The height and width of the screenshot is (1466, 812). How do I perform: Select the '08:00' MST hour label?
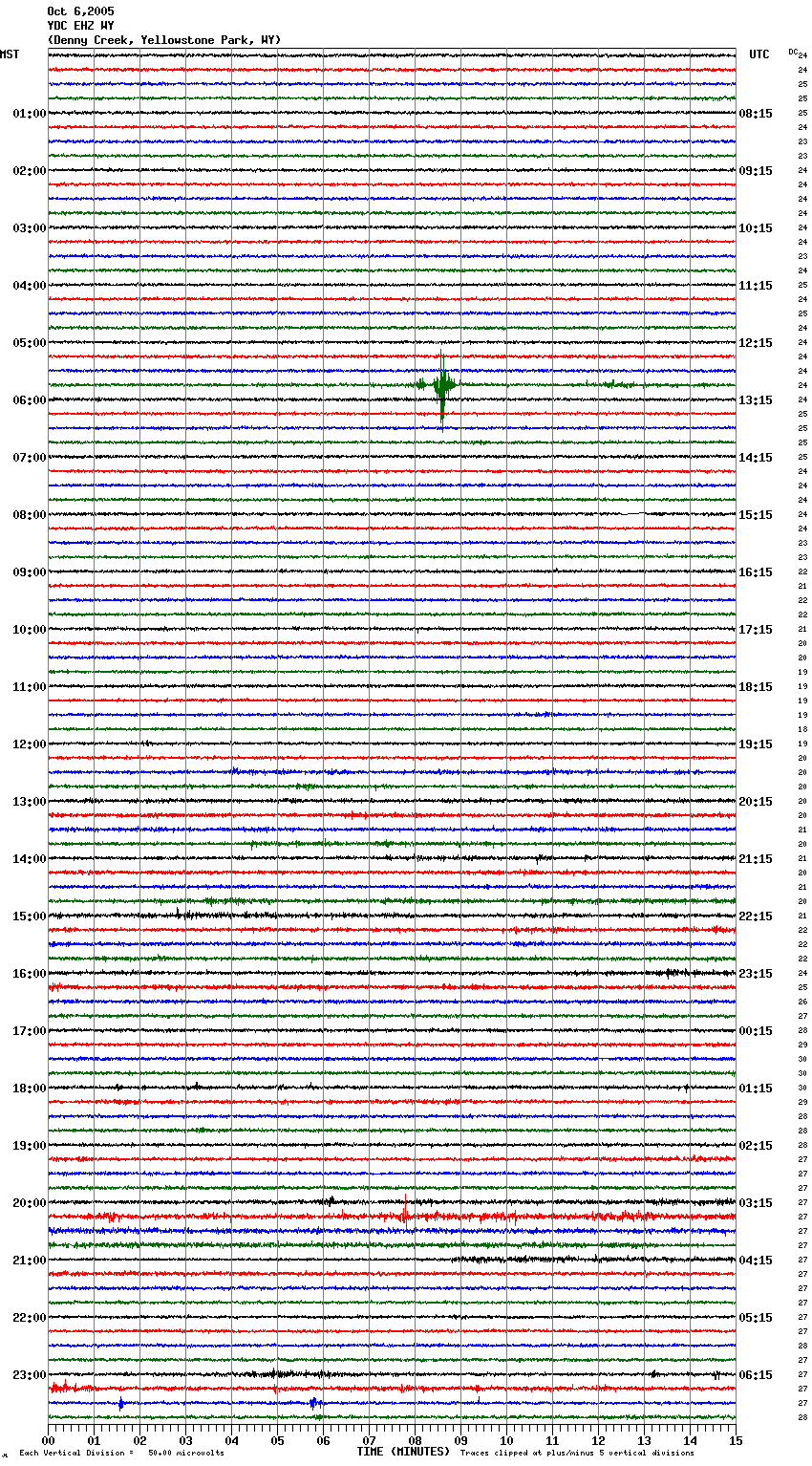tap(30, 515)
